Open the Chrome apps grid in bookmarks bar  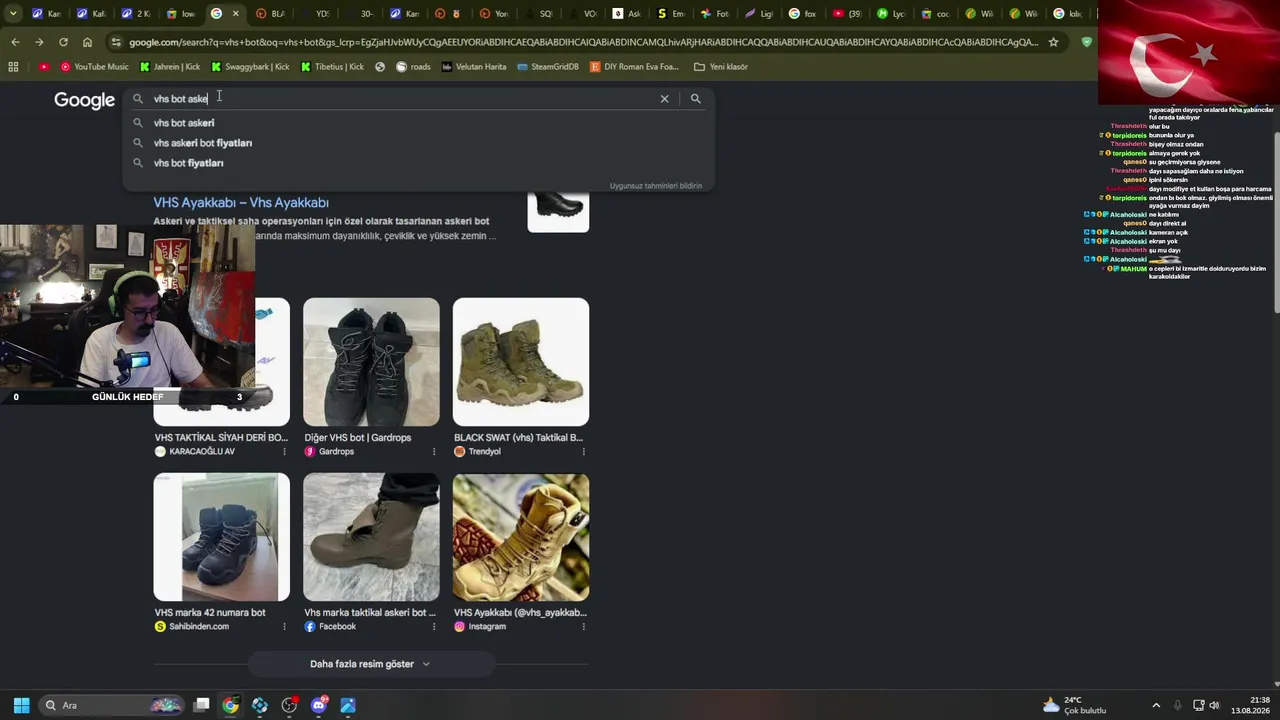tap(13, 67)
